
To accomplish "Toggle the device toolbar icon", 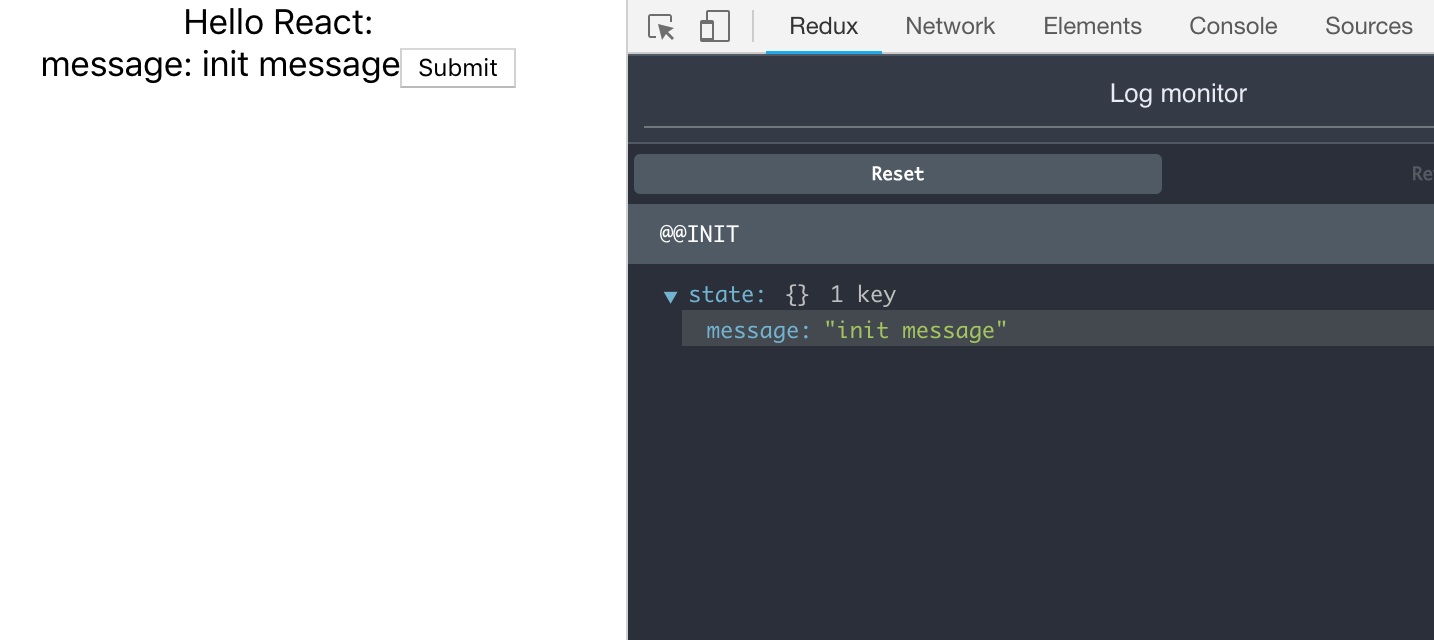I will pos(712,25).
